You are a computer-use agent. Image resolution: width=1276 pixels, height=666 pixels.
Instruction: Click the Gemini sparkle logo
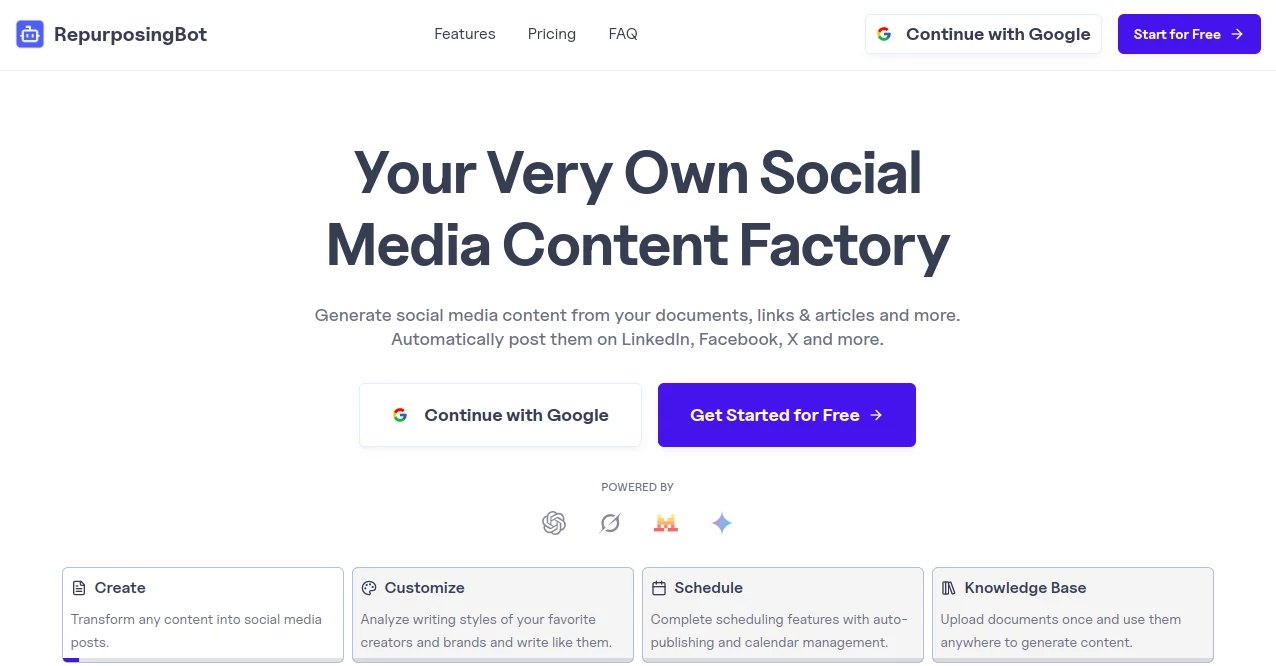[x=722, y=523]
